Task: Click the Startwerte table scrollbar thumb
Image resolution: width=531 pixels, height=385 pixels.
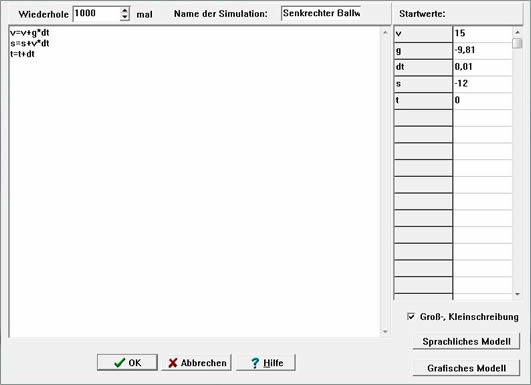Action: [x=517, y=43]
